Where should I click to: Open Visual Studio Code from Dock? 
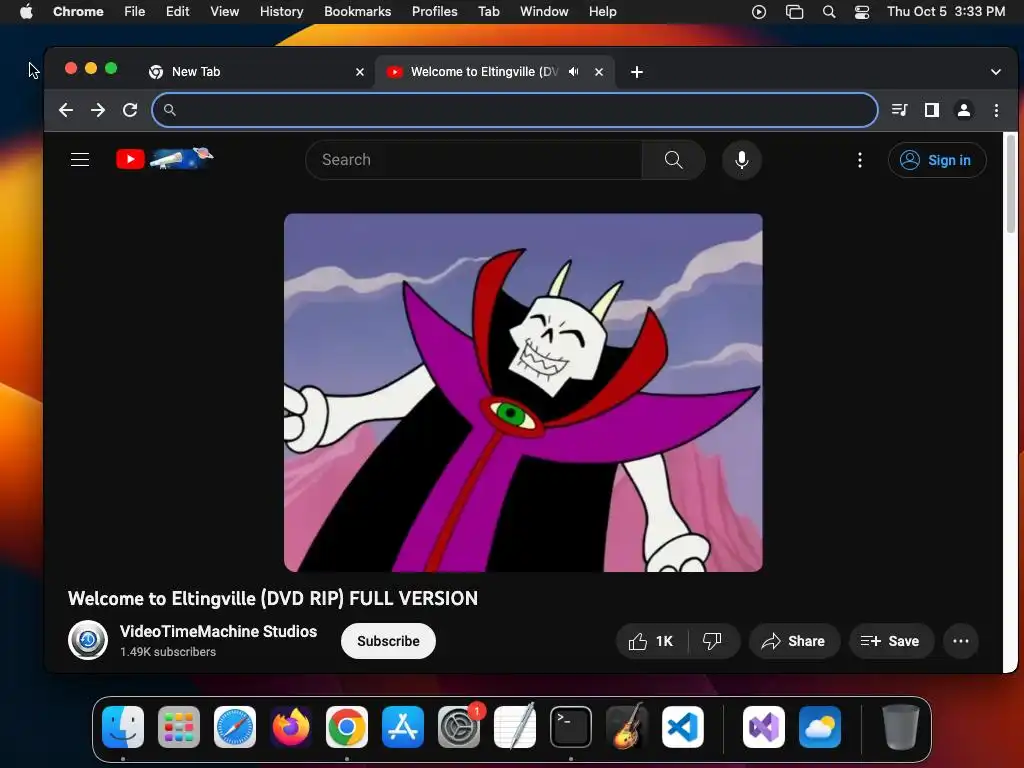coord(683,727)
